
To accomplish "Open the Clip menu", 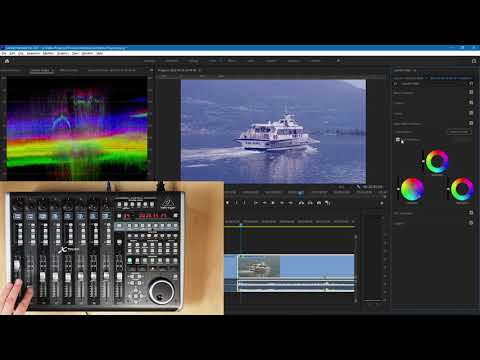I will (x=21, y=53).
